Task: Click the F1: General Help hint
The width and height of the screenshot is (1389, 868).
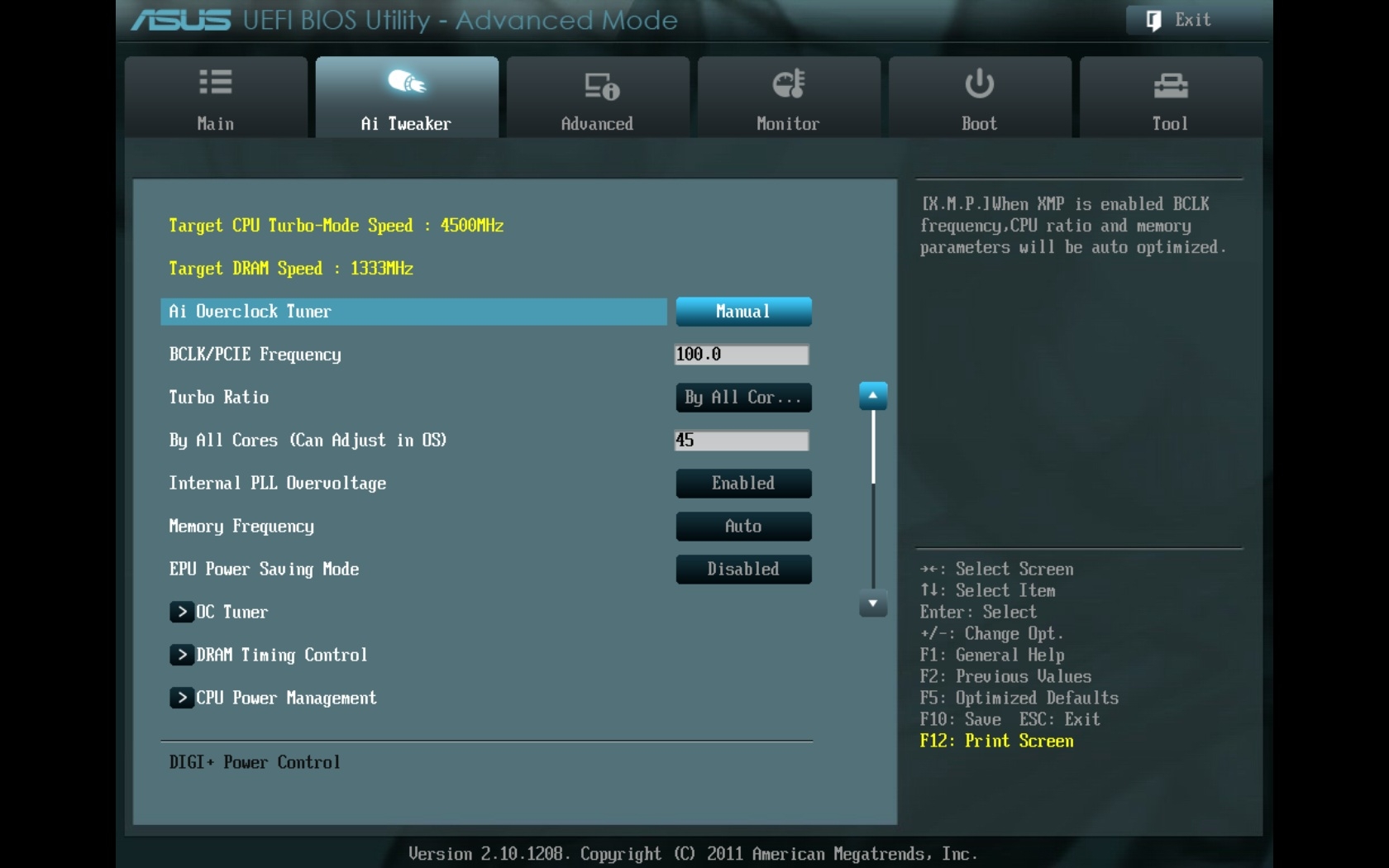Action: 992,655
